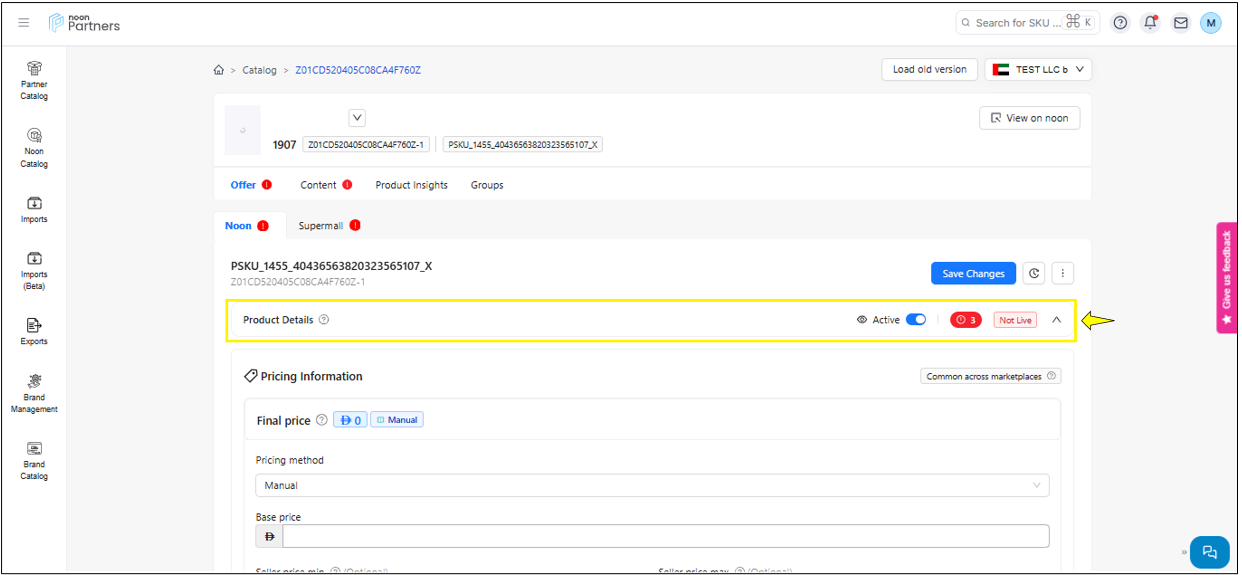Image resolution: width=1242 pixels, height=575 pixels.
Task: Click the eye visibility icon near Active
Action: [x=862, y=320]
